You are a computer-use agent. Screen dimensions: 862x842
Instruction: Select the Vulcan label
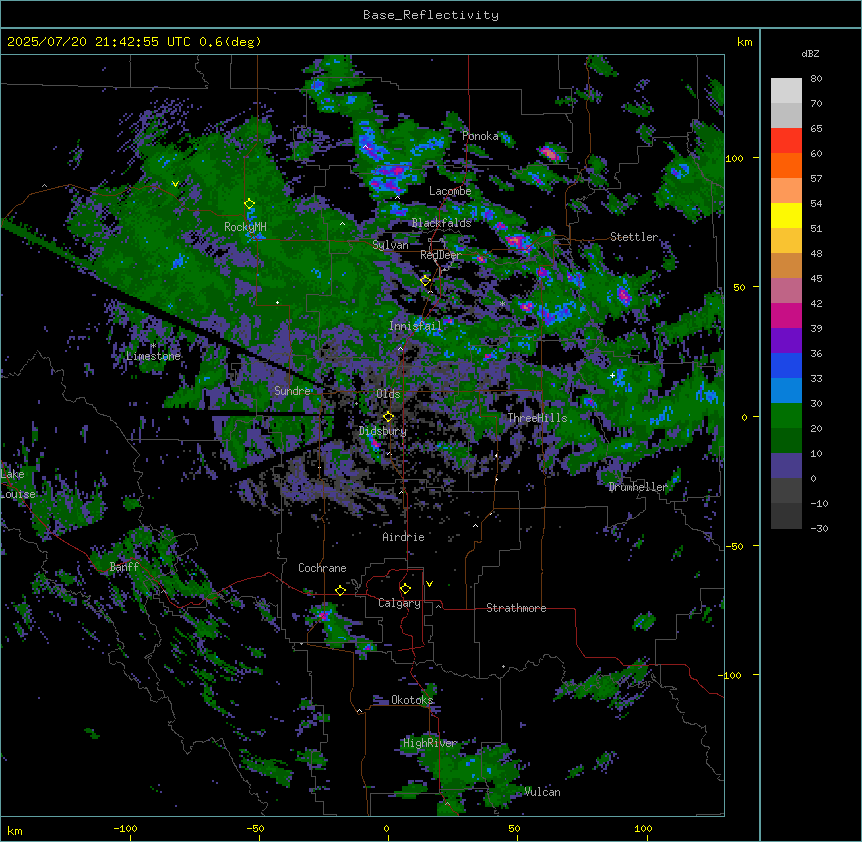click(x=542, y=792)
